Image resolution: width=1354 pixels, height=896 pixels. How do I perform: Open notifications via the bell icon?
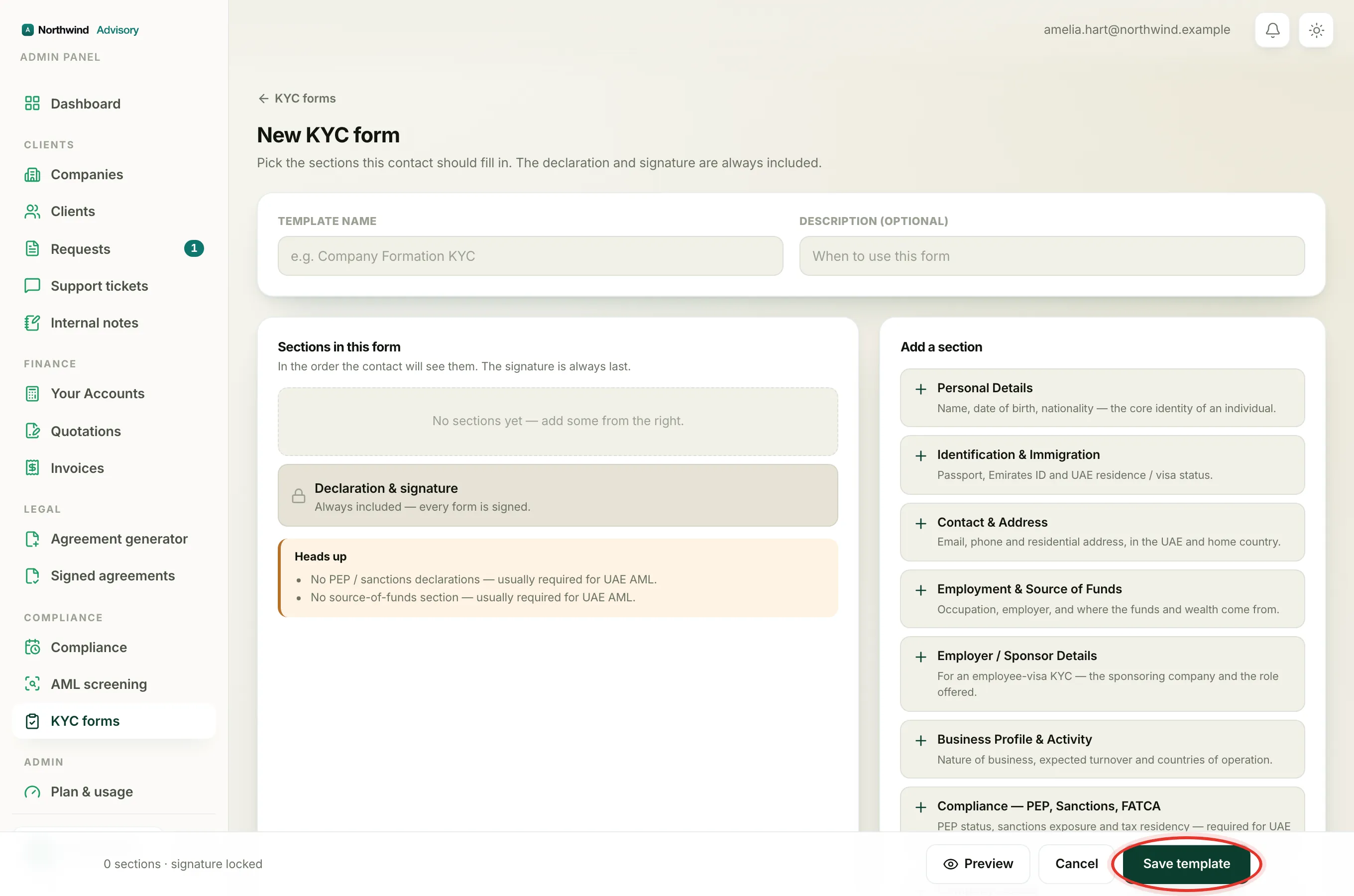click(x=1272, y=30)
